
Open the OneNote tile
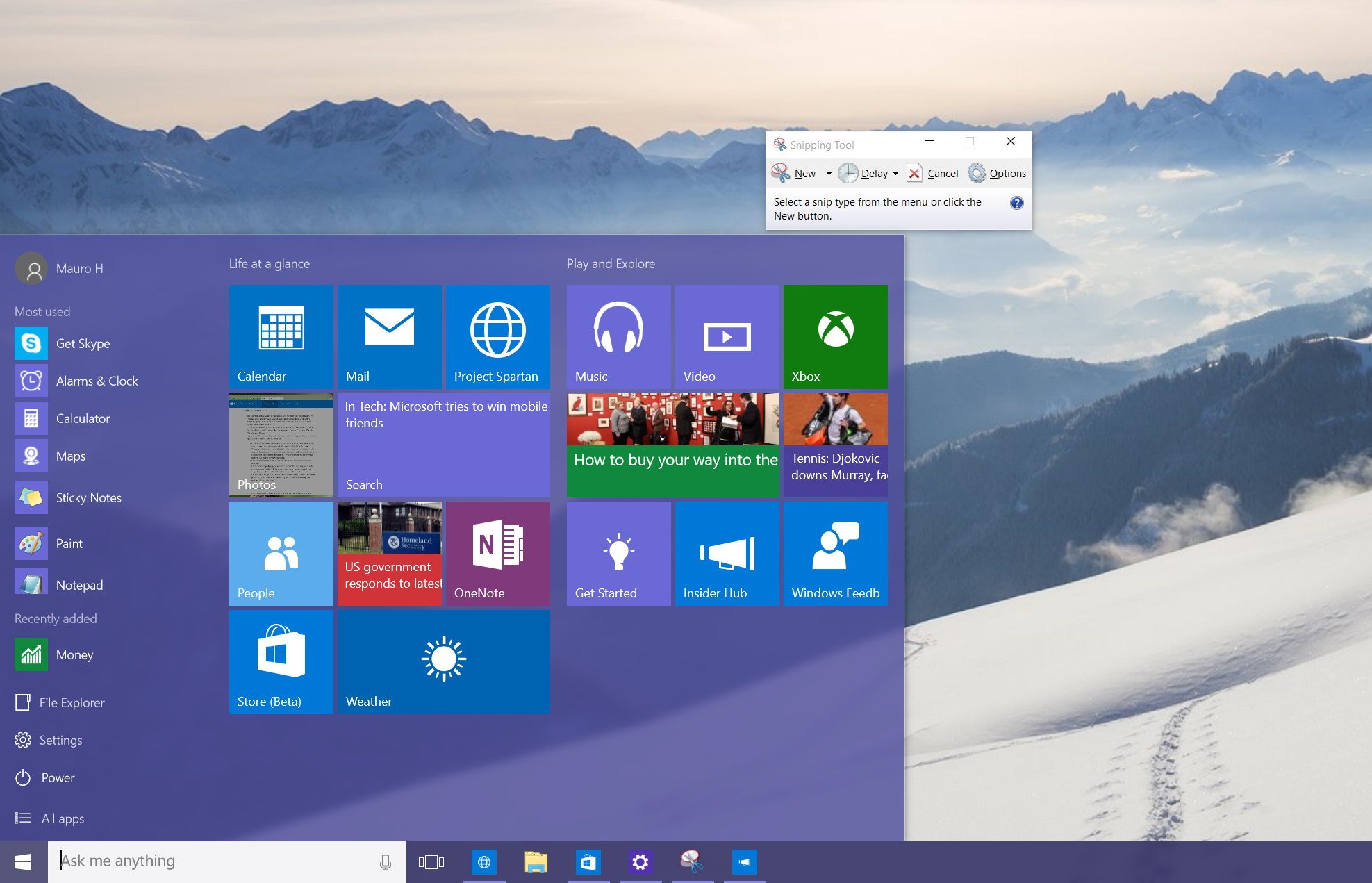pos(497,553)
